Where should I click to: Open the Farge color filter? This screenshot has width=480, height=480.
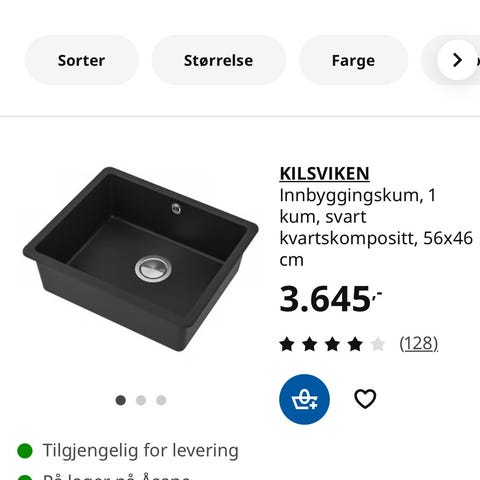click(x=353, y=60)
